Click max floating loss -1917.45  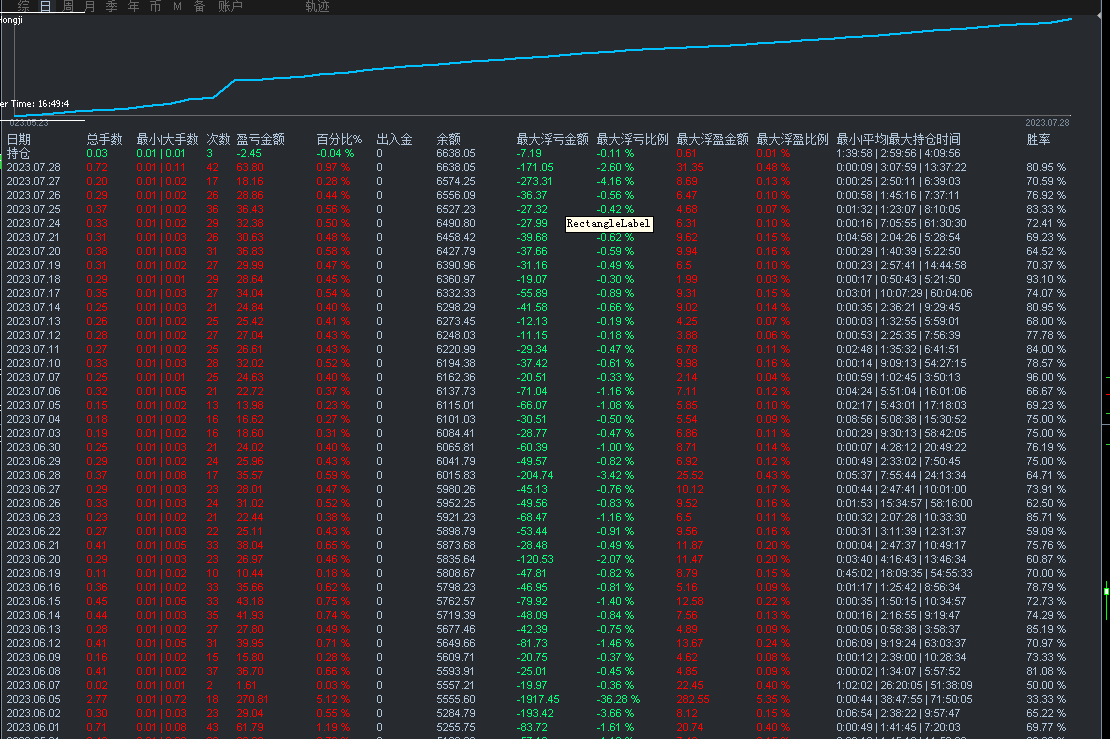(x=538, y=699)
